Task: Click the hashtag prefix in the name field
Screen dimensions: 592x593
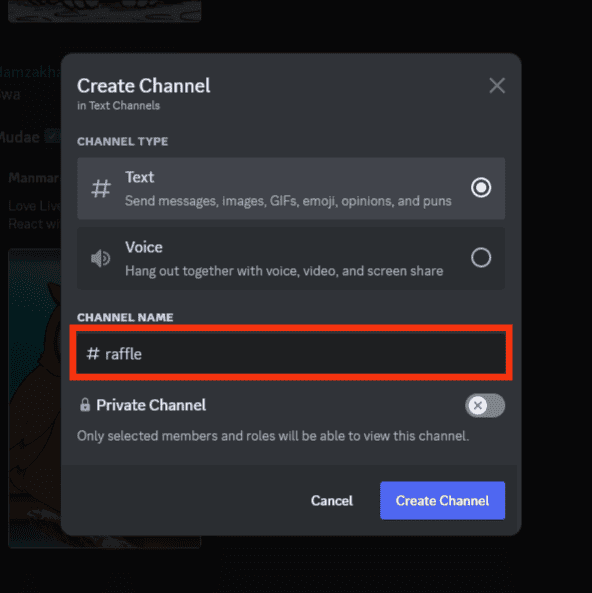Action: tap(93, 354)
